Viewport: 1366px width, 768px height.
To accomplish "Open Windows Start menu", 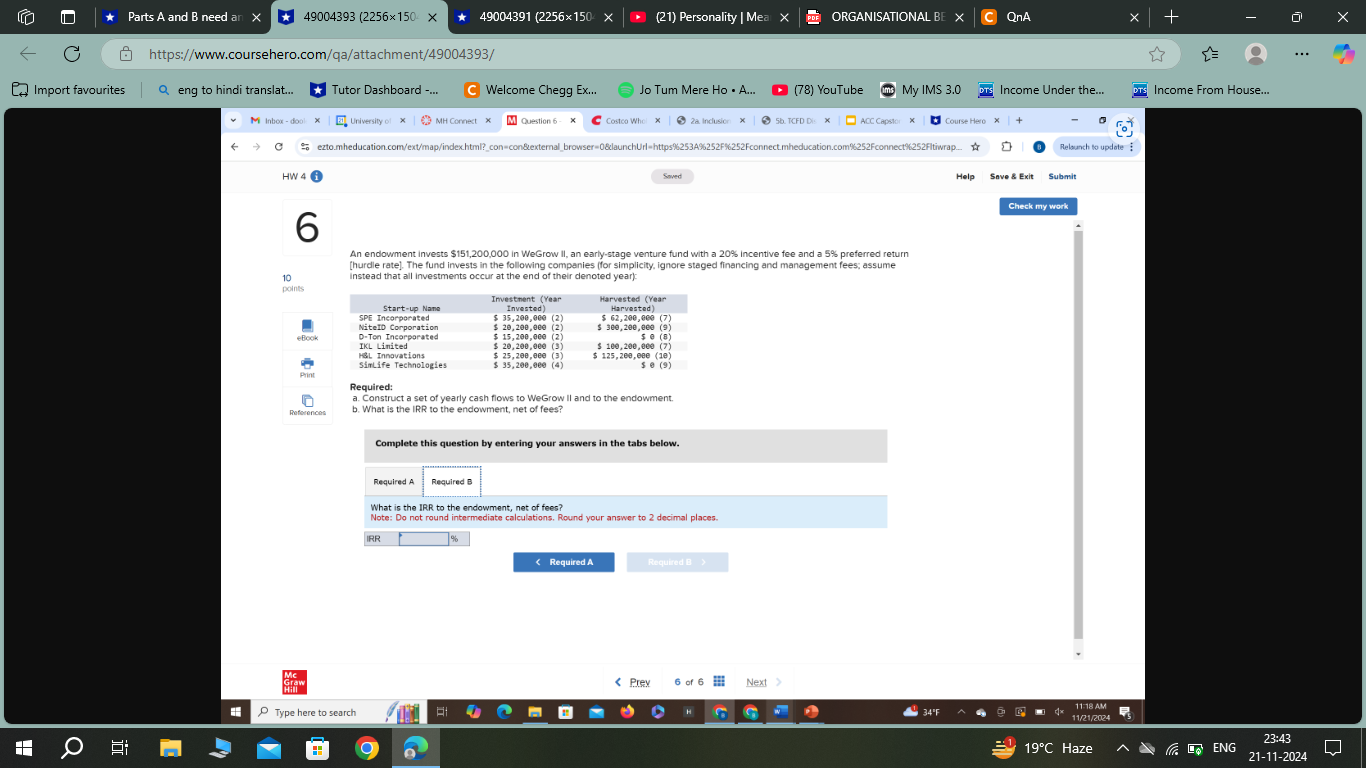I will pyautogui.click(x=26, y=748).
